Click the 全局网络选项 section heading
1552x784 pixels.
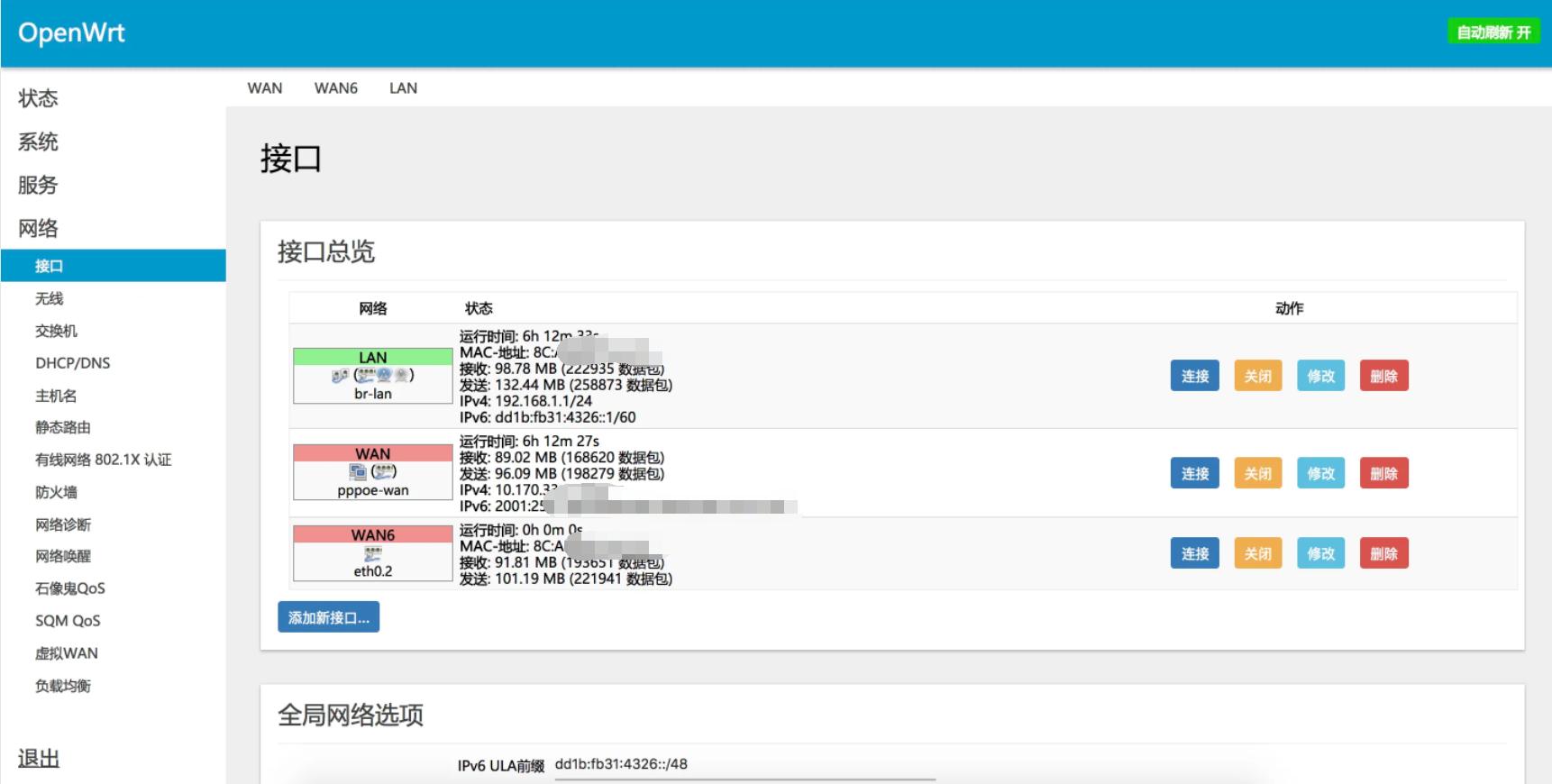pyautogui.click(x=351, y=716)
